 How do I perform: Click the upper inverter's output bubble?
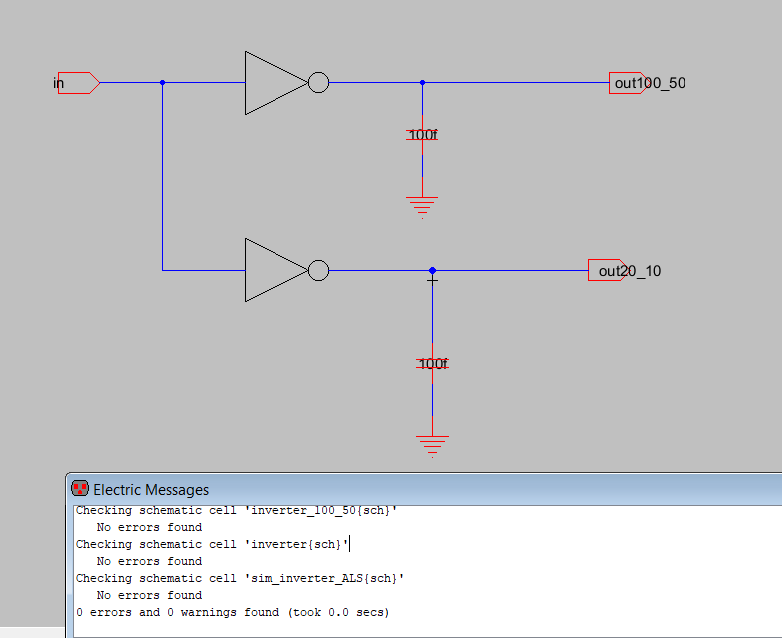pyautogui.click(x=318, y=83)
